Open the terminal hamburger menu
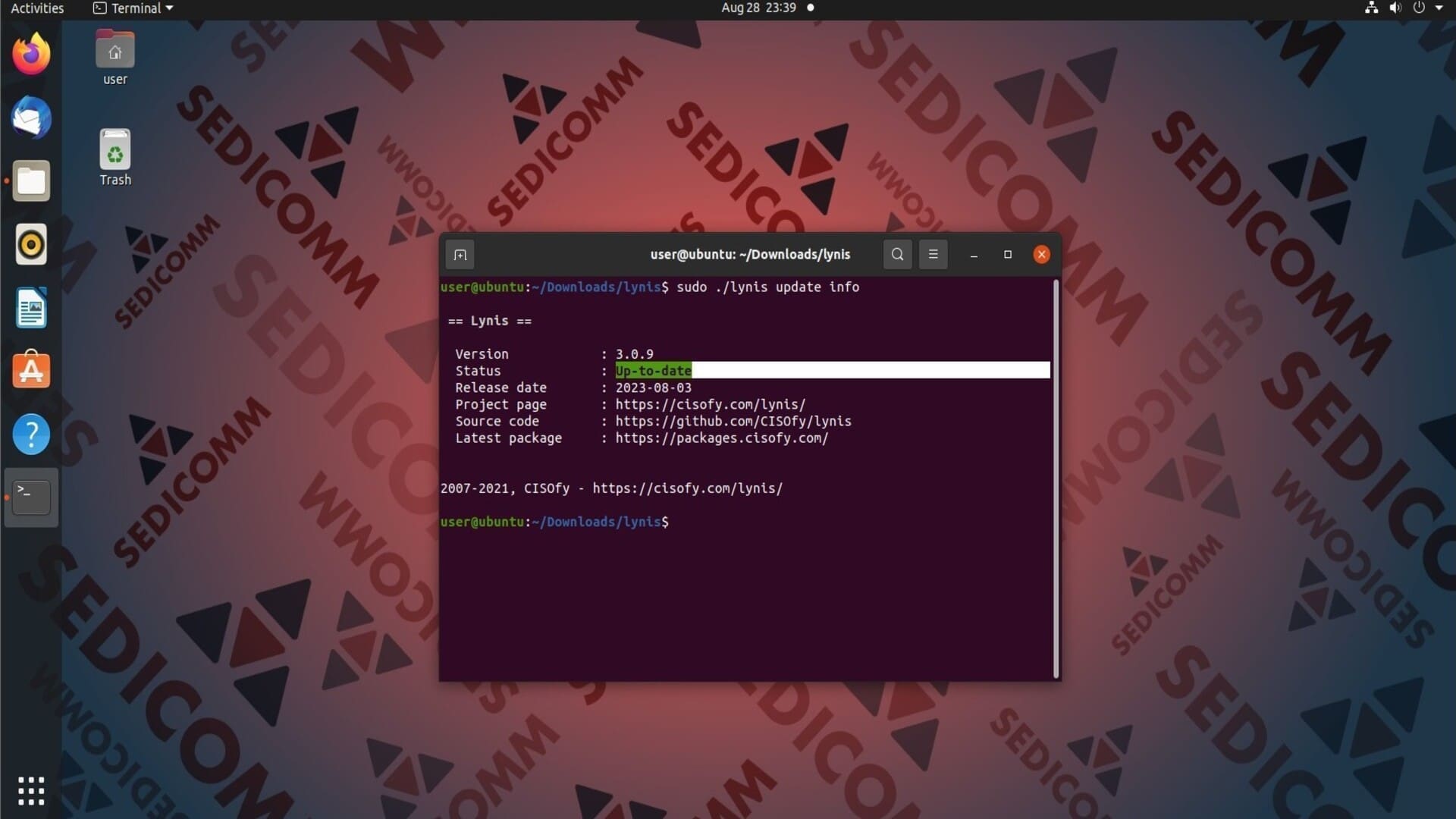 coord(933,255)
